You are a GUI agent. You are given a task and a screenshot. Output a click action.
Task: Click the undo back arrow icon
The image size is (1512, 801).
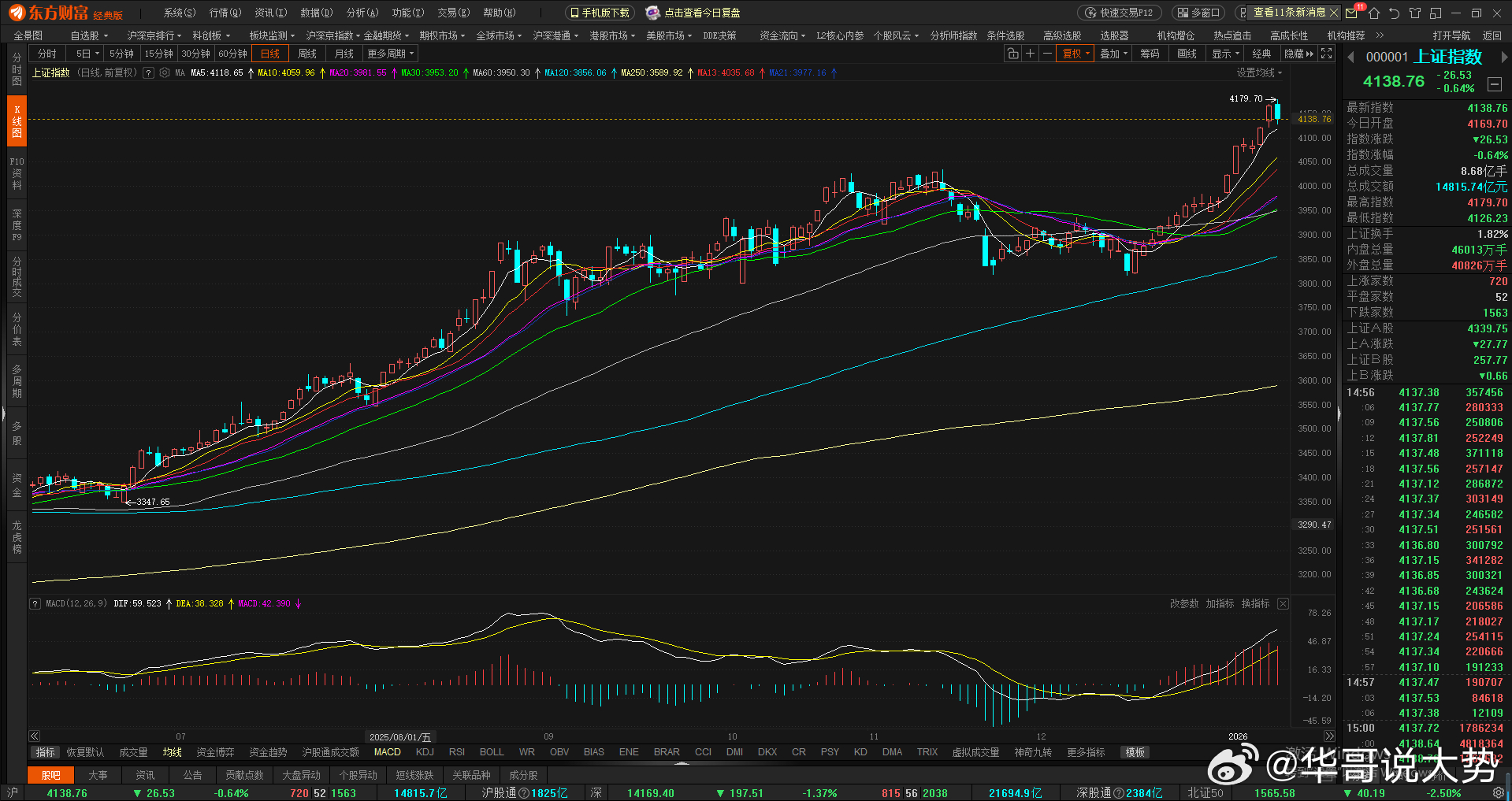pos(1395,13)
